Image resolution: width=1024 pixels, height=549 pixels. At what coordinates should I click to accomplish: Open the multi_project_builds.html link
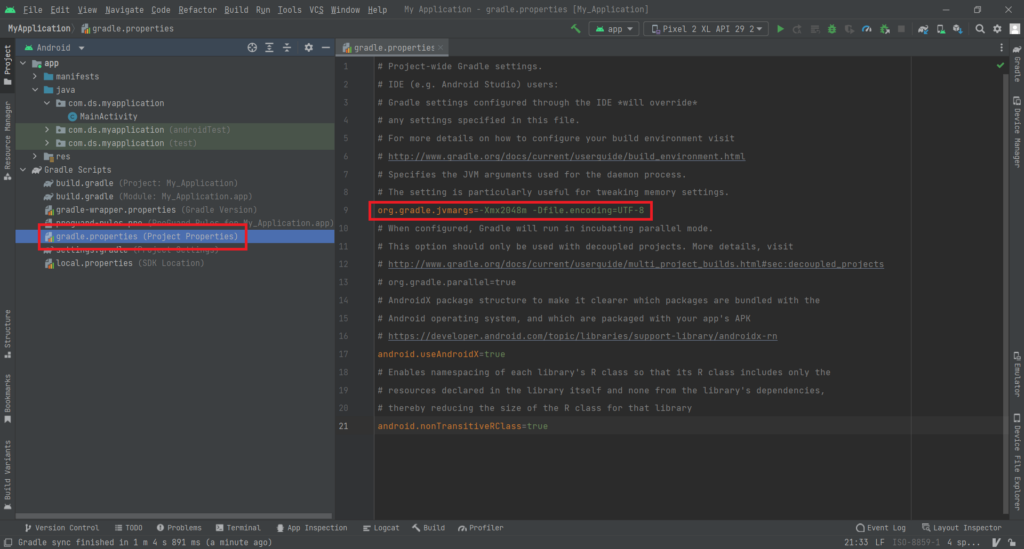(x=635, y=264)
